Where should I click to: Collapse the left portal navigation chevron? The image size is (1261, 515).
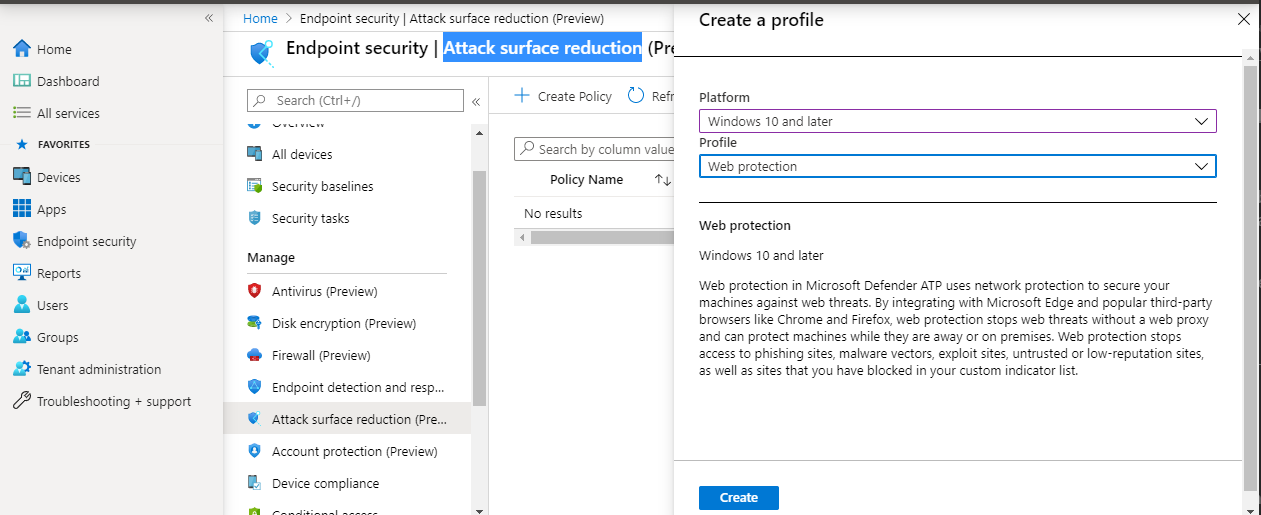(x=209, y=18)
